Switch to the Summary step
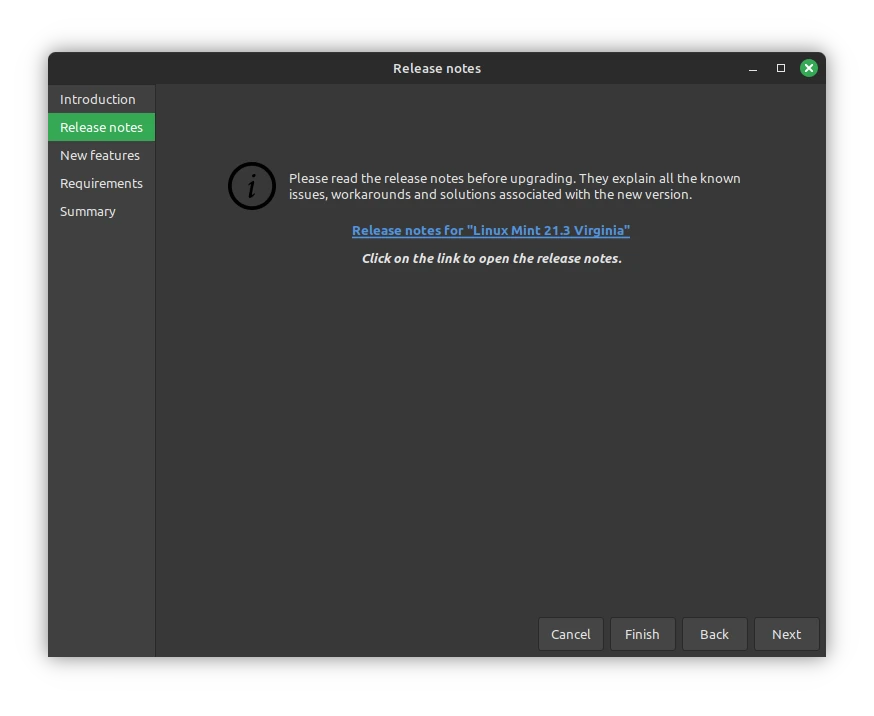 coord(88,211)
